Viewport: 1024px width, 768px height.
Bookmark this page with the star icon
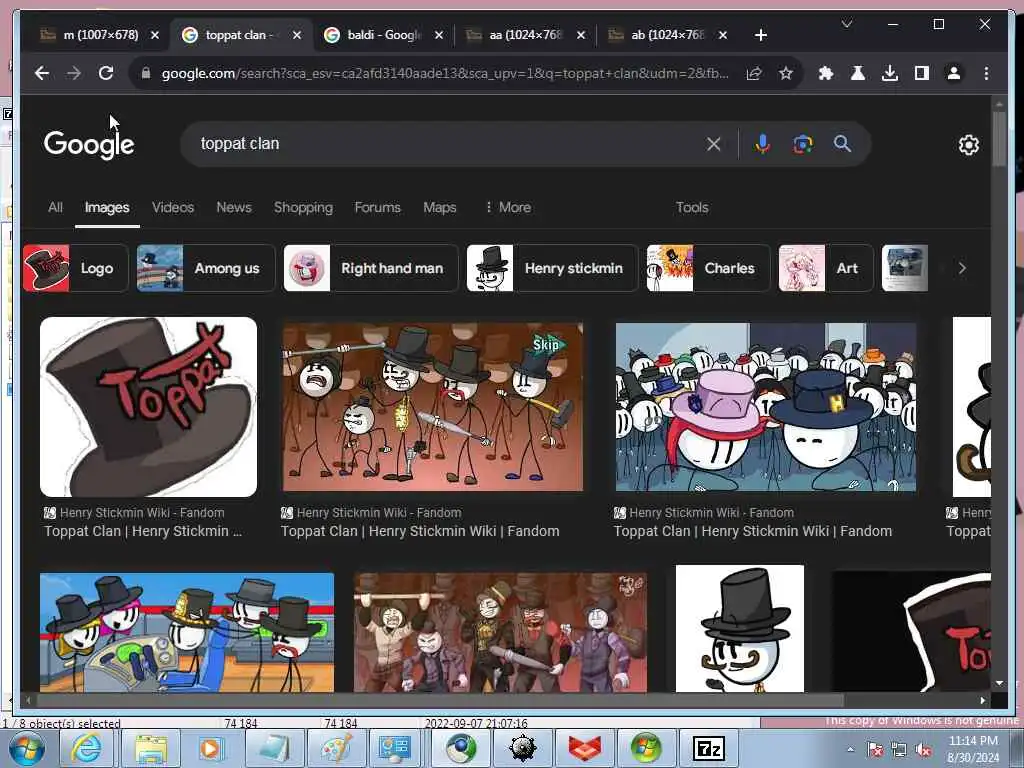[x=786, y=73]
